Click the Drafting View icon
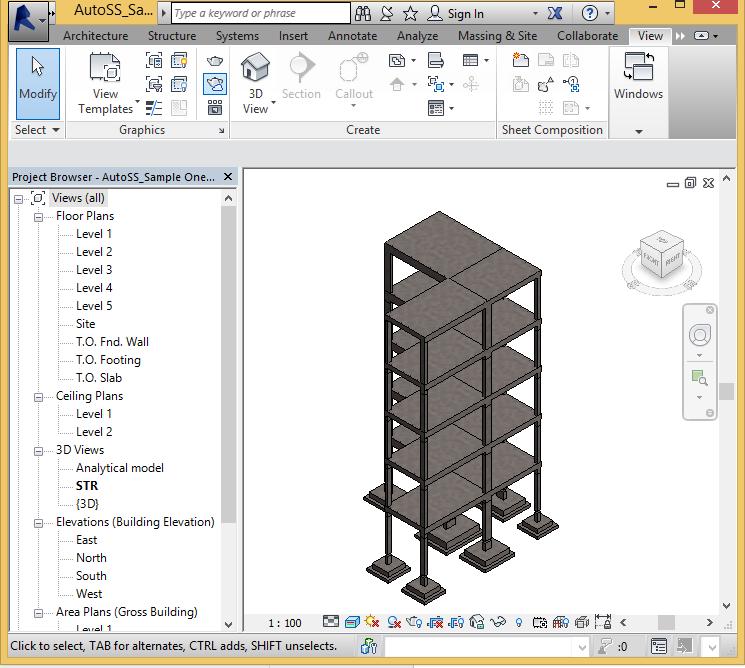Image resolution: width=745 pixels, height=668 pixels. coord(436,60)
